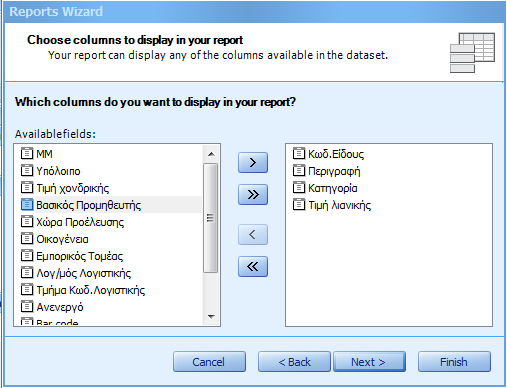Click the remove all fields double-arrow button
Viewport: 507px width, 388px height.
[x=253, y=266]
